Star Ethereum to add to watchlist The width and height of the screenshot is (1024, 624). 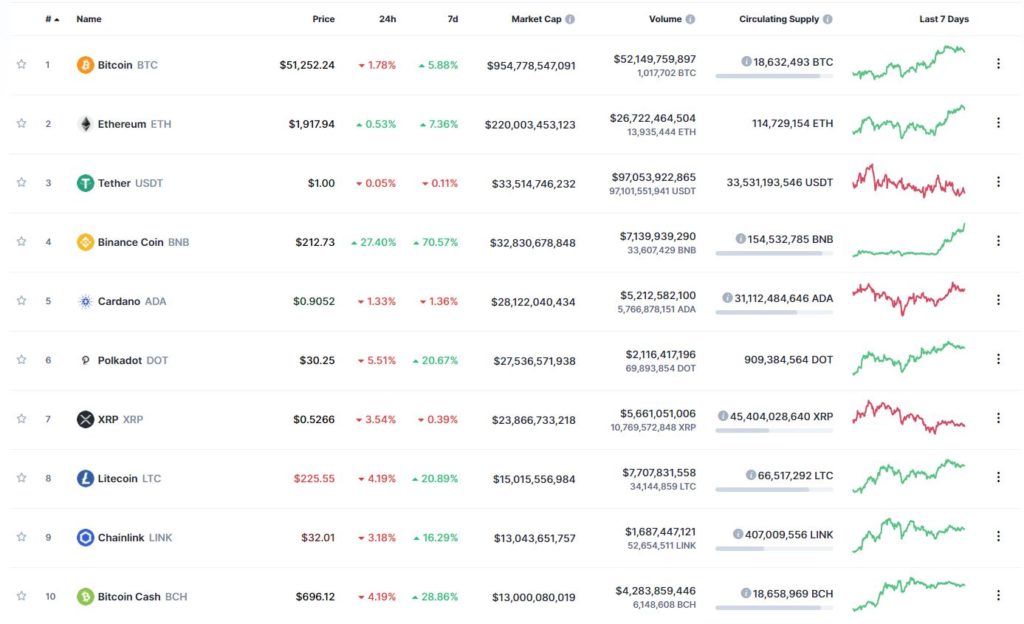(22, 123)
